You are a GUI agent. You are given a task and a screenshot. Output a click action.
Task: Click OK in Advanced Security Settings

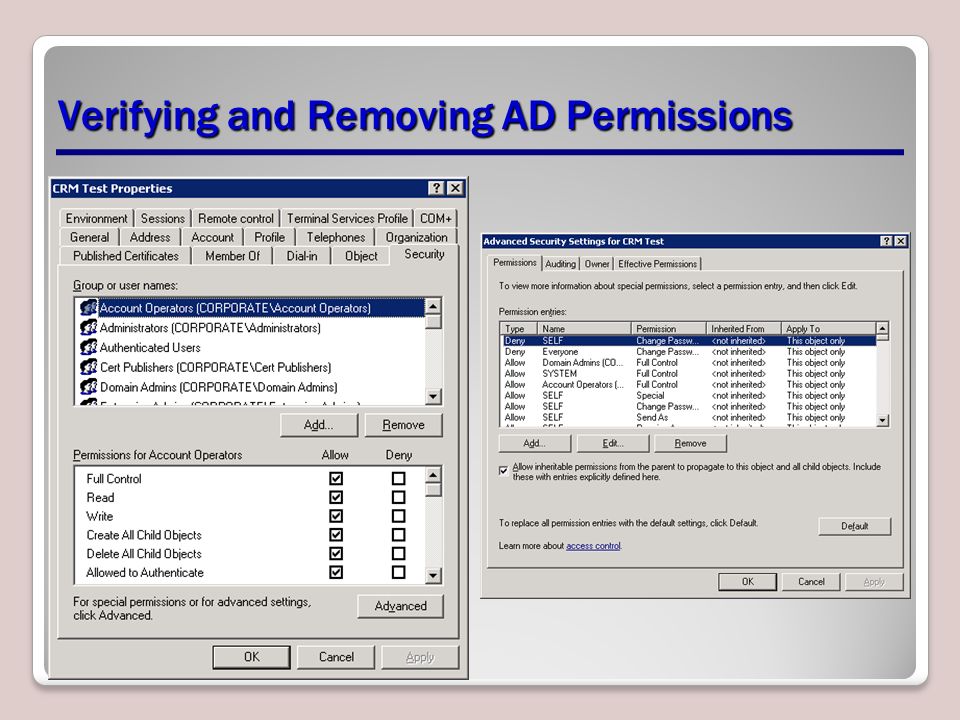(x=748, y=582)
